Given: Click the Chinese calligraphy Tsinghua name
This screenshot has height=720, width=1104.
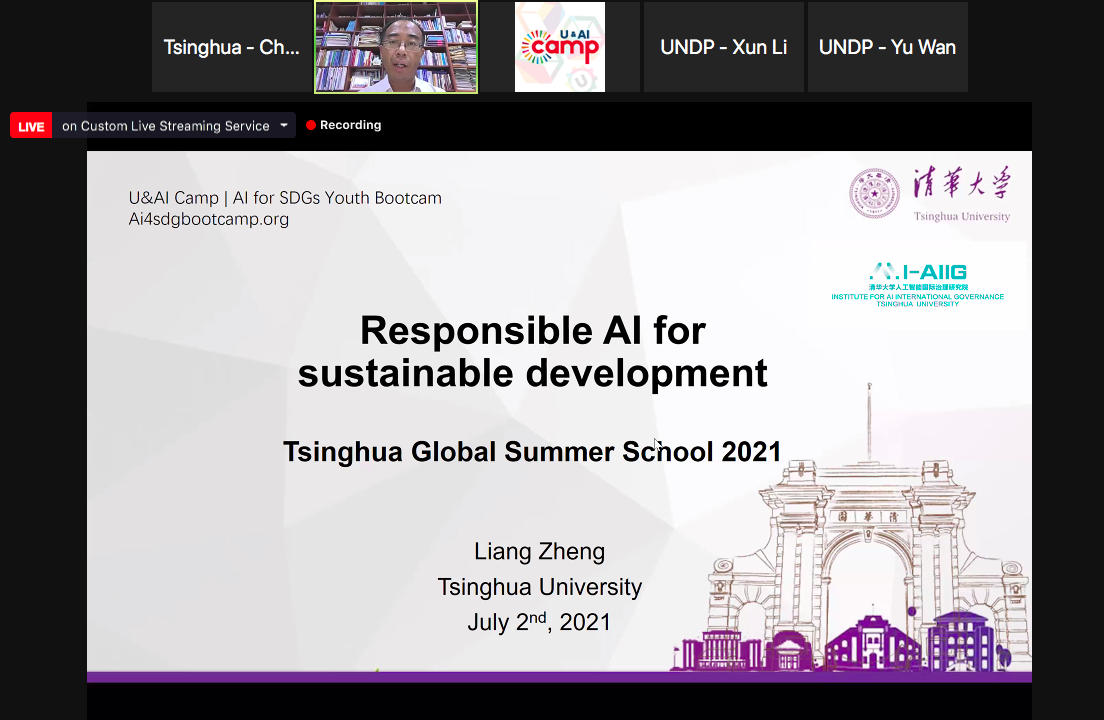Looking at the screenshot, I should (961, 186).
